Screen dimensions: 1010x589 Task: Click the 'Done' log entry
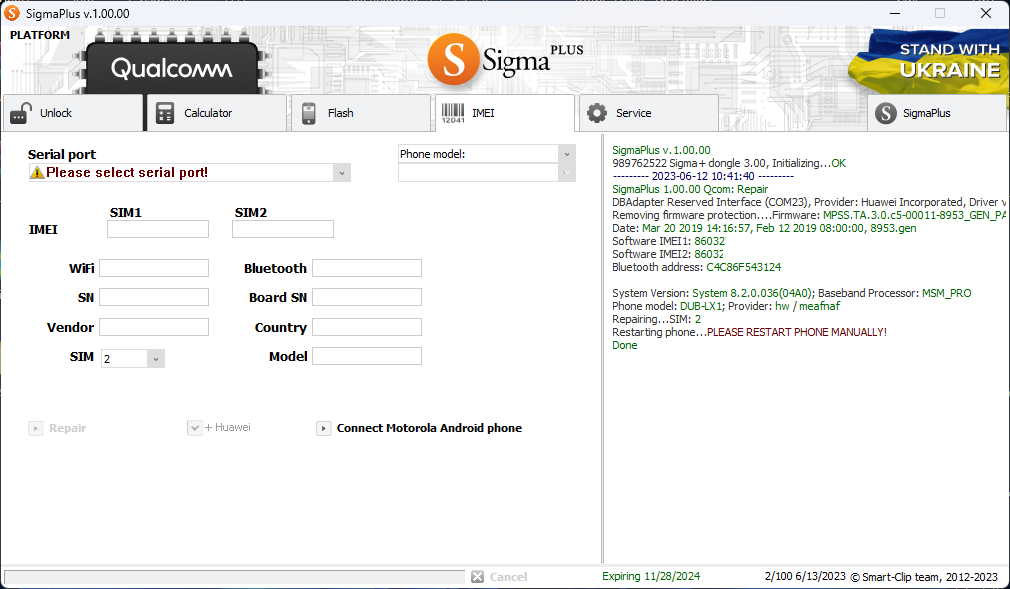click(x=625, y=345)
